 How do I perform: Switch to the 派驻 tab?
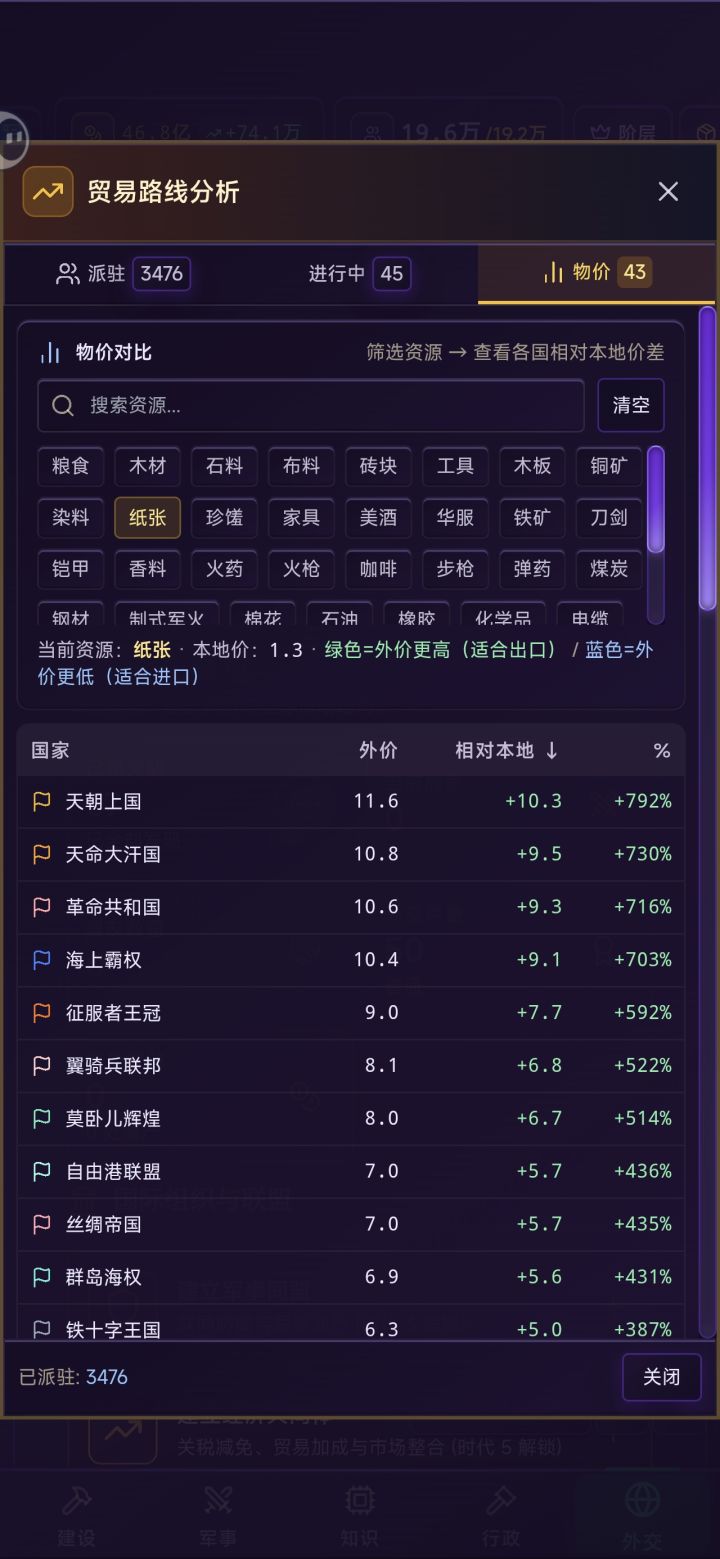point(122,273)
